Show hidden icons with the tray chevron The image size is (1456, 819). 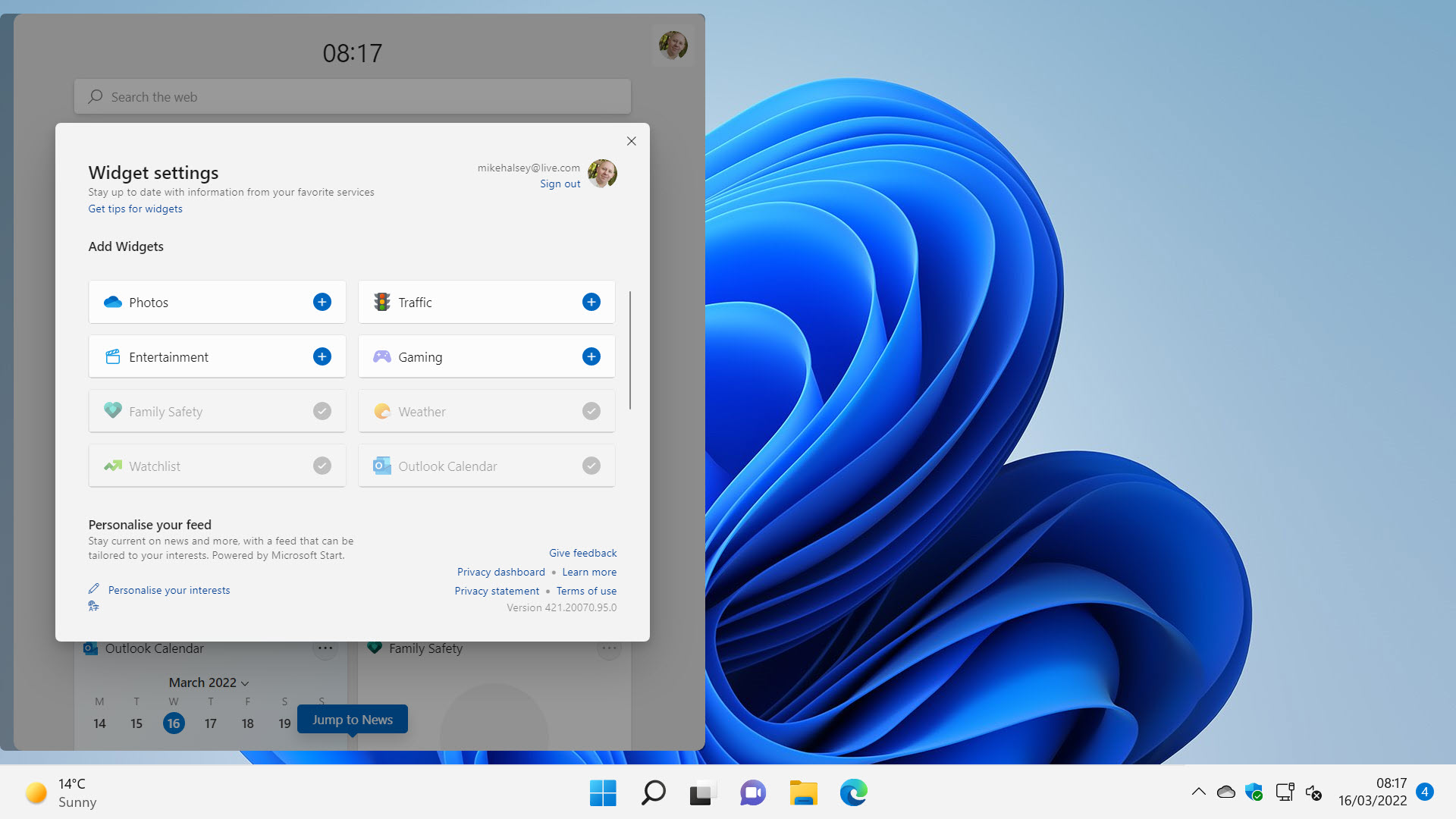pyautogui.click(x=1198, y=792)
